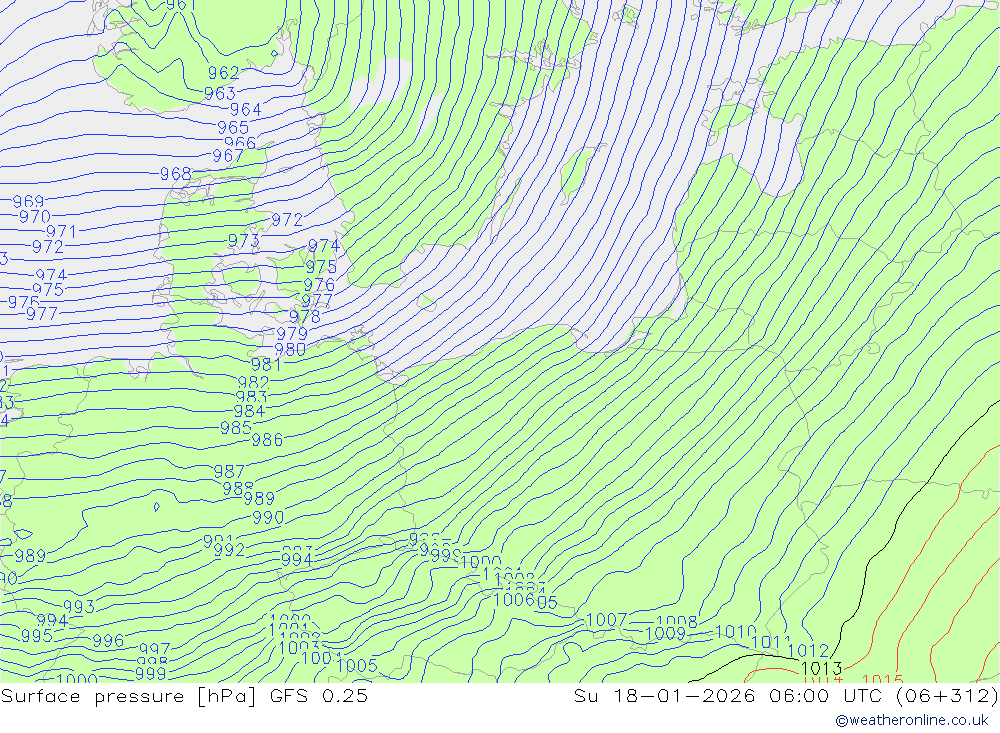Screen dimensions: 1000x733
Task: Click the 965 isobar label
Action: (x=233, y=128)
